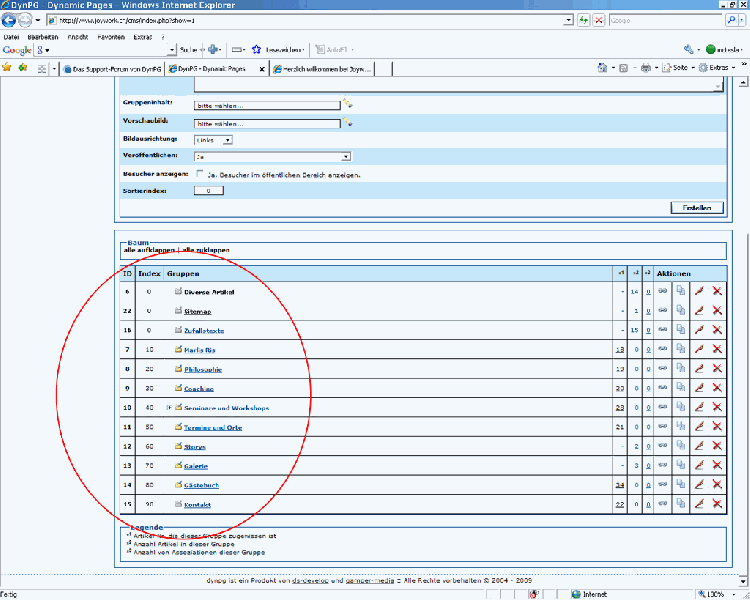Click the Sortierindex input field
The image size is (750, 600).
[x=207, y=190]
